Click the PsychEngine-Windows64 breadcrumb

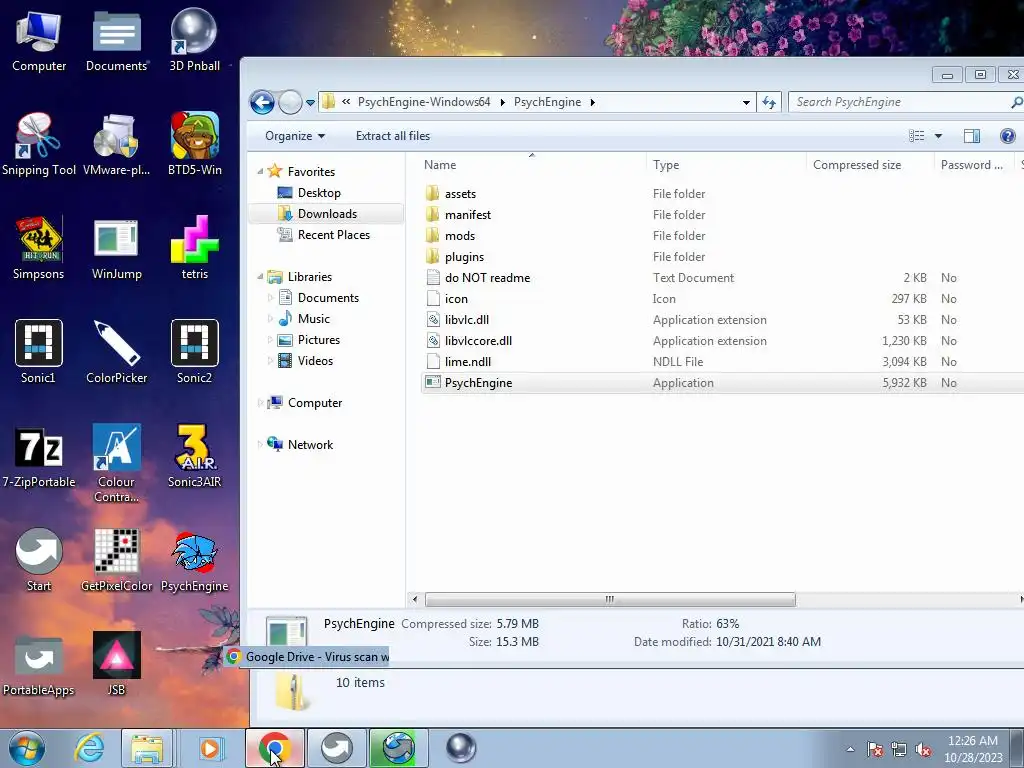click(x=424, y=103)
